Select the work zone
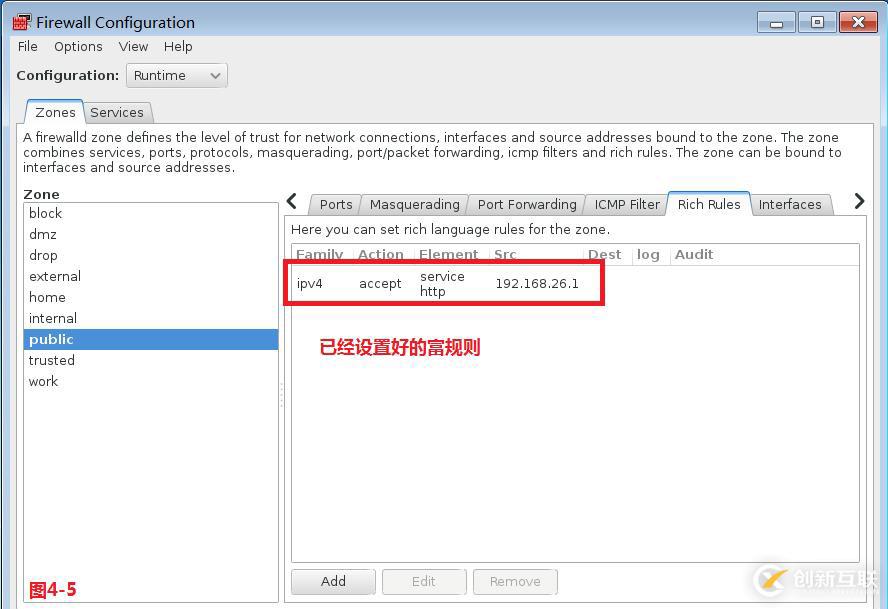The width and height of the screenshot is (888, 609). point(151,381)
